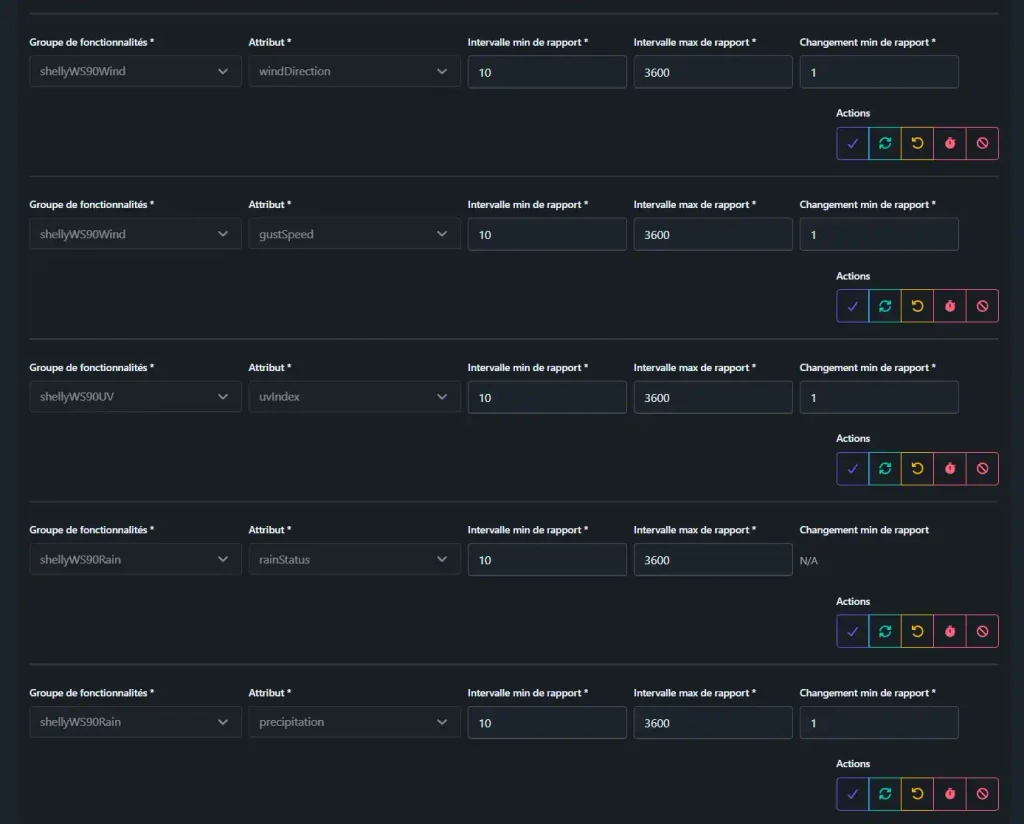Expand the feature group dropdown beside rainStatus
The height and width of the screenshot is (824, 1024).
(x=135, y=559)
